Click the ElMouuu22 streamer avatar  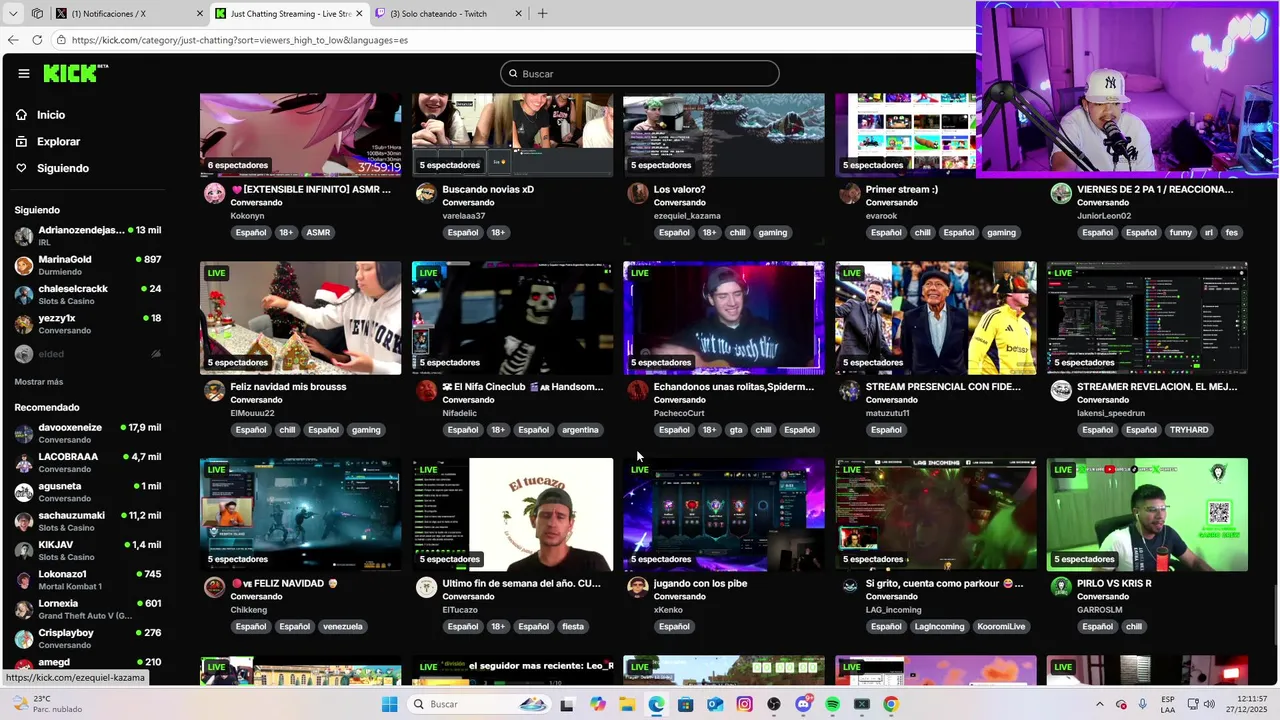tap(214, 390)
